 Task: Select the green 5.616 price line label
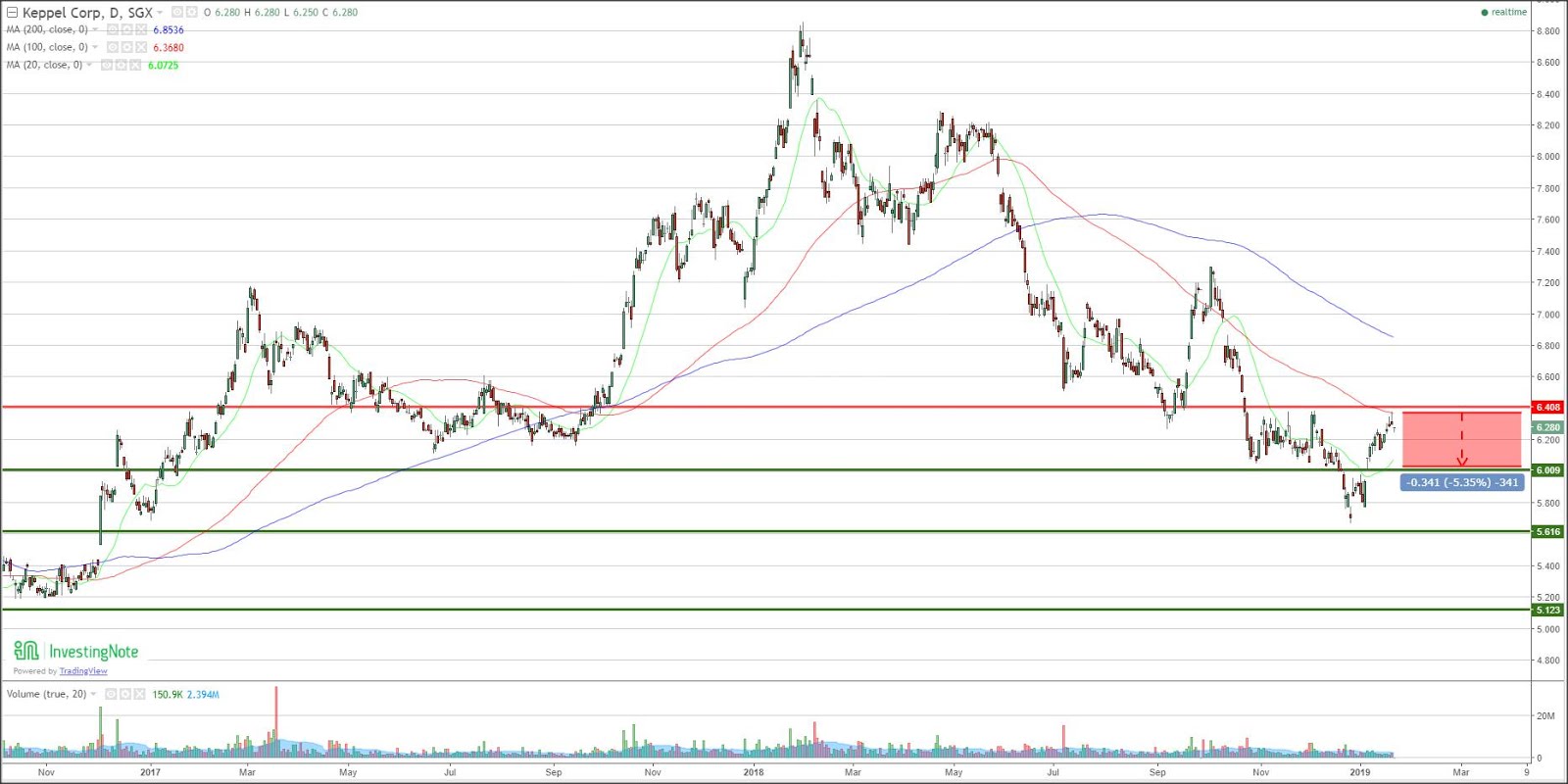[1547, 532]
